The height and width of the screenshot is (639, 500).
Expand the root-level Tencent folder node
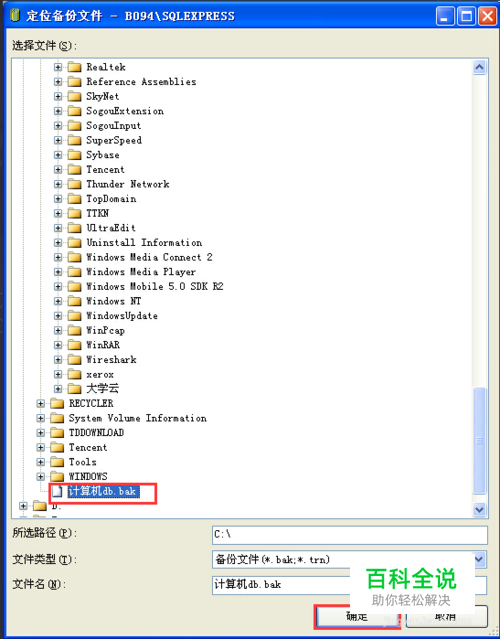40,447
